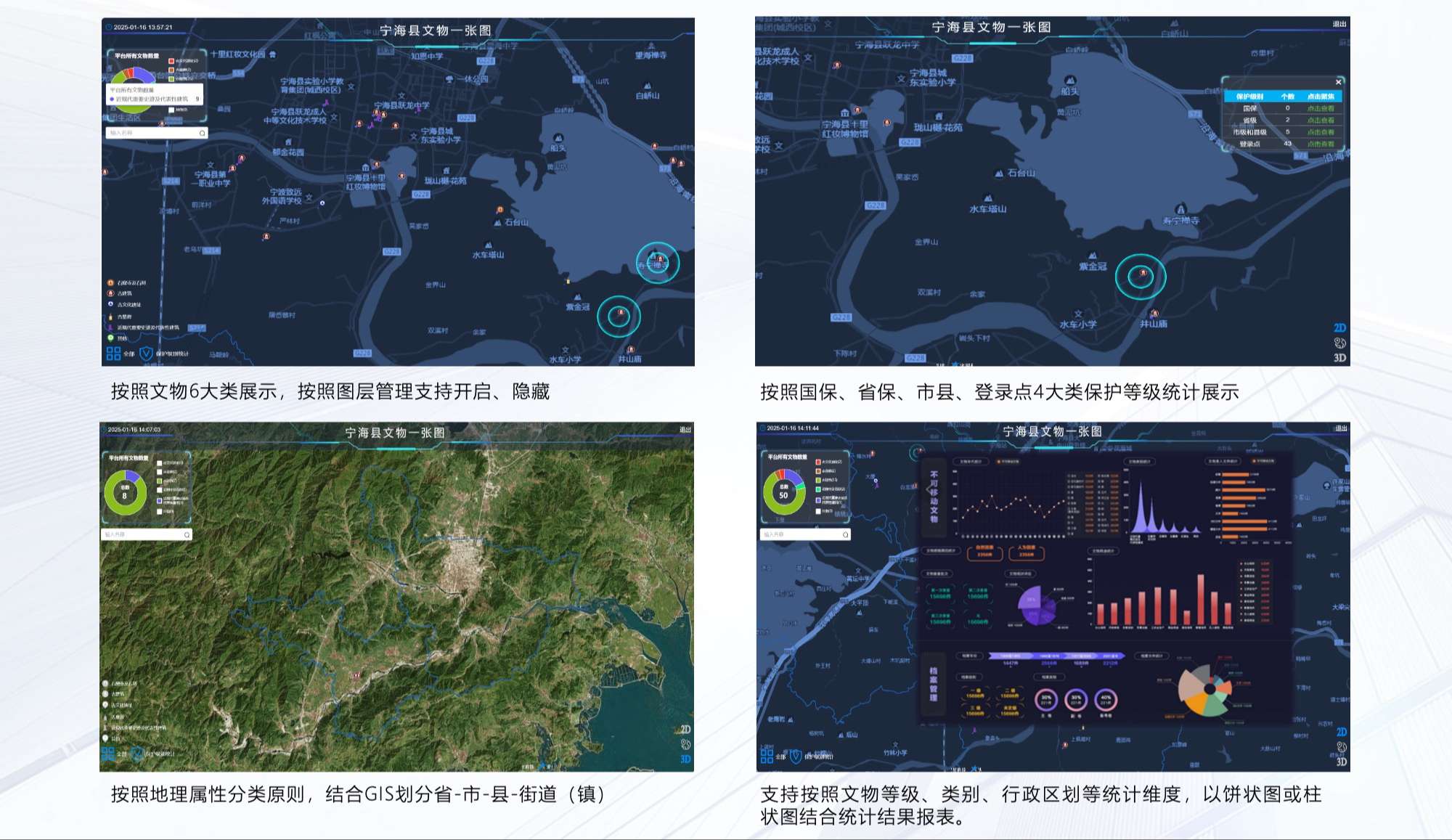Click pulsing circle marker near 井山庙 in top-right map
This screenshot has height=840, width=1452.
[1143, 274]
